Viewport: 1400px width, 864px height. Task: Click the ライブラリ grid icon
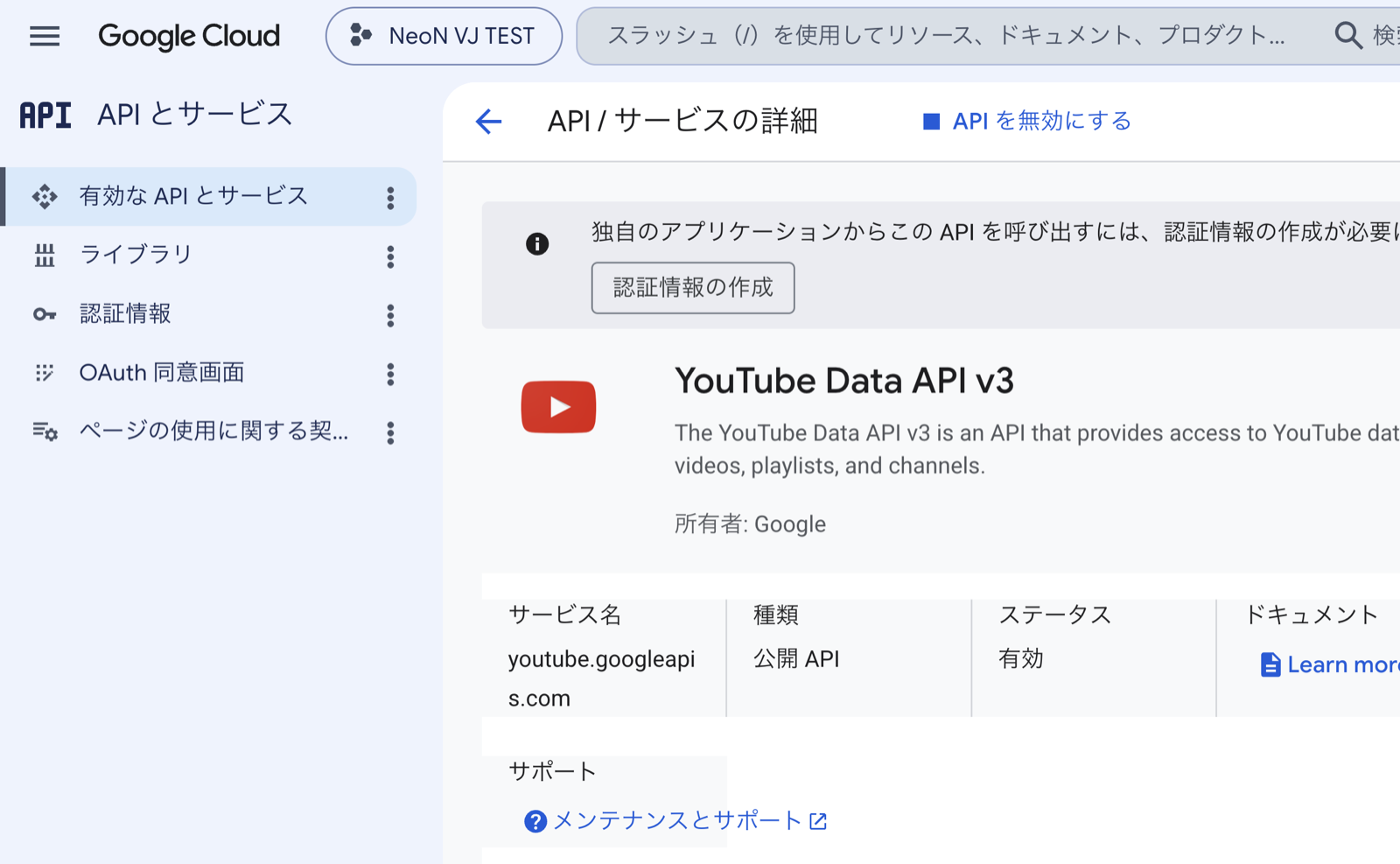pos(45,256)
